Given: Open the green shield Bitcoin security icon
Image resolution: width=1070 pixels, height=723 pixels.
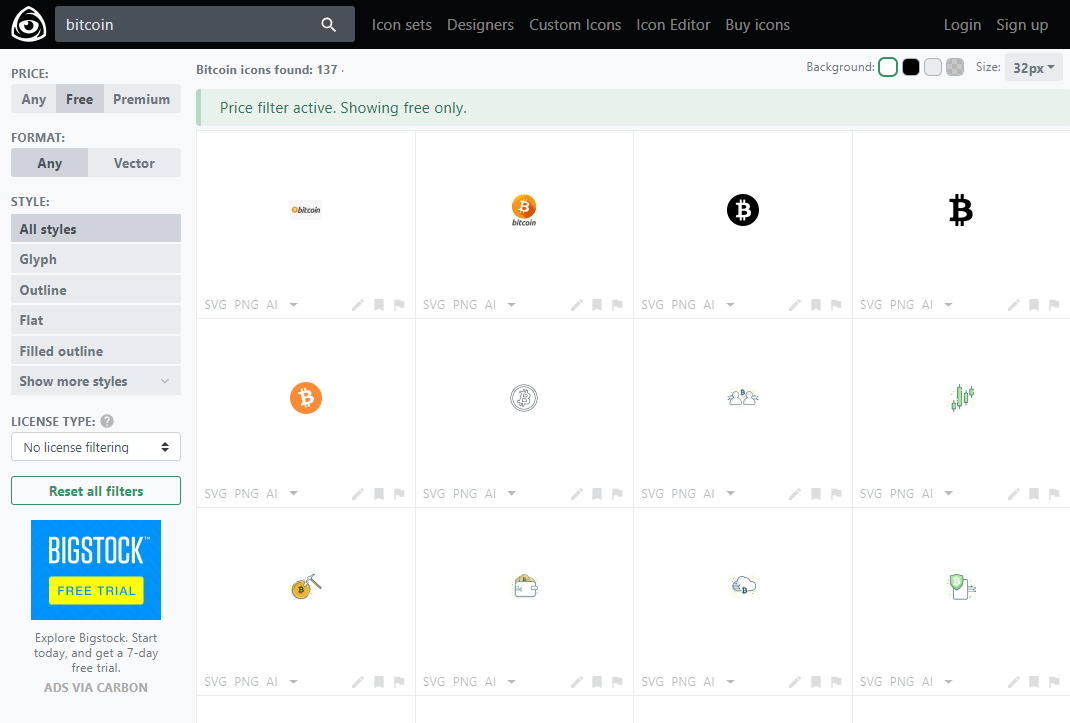Looking at the screenshot, I should click(x=962, y=586).
